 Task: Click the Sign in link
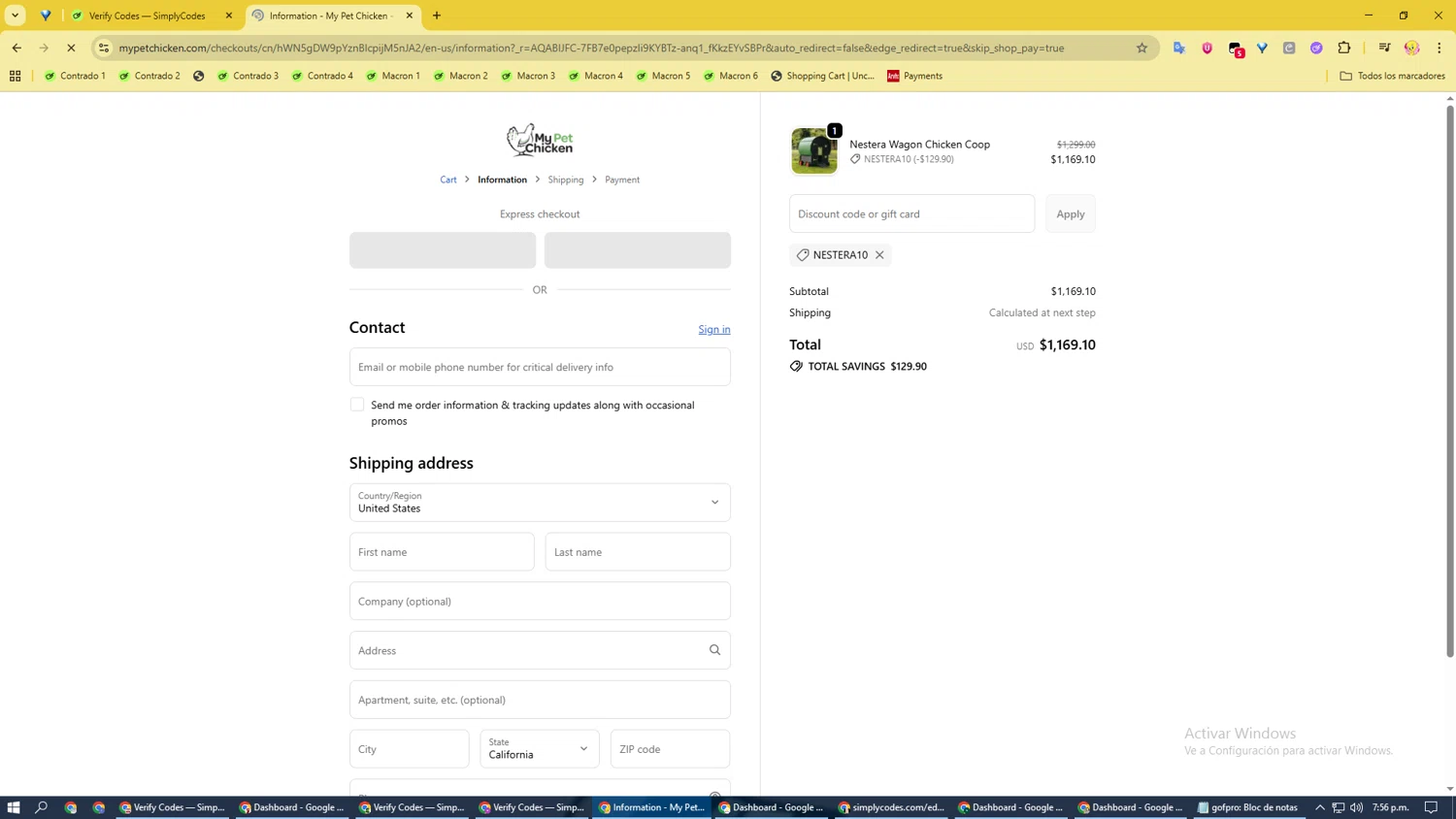(x=714, y=330)
